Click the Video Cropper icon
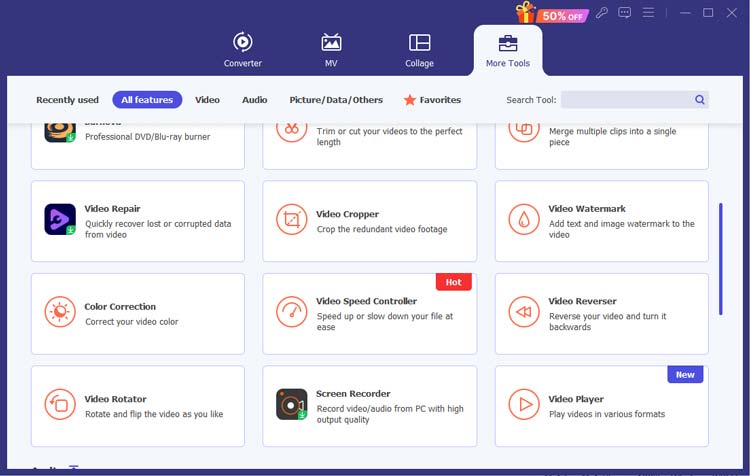 tap(292, 220)
